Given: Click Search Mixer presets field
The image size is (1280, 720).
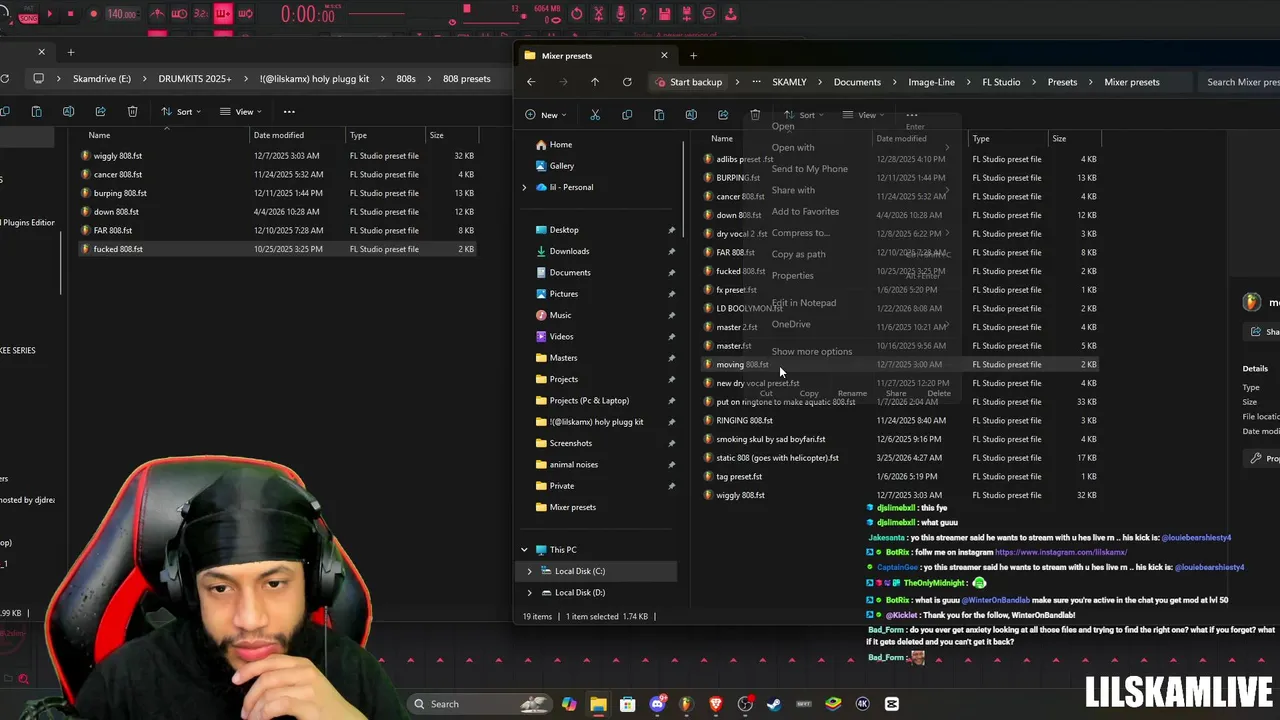Looking at the screenshot, I should [1242, 82].
